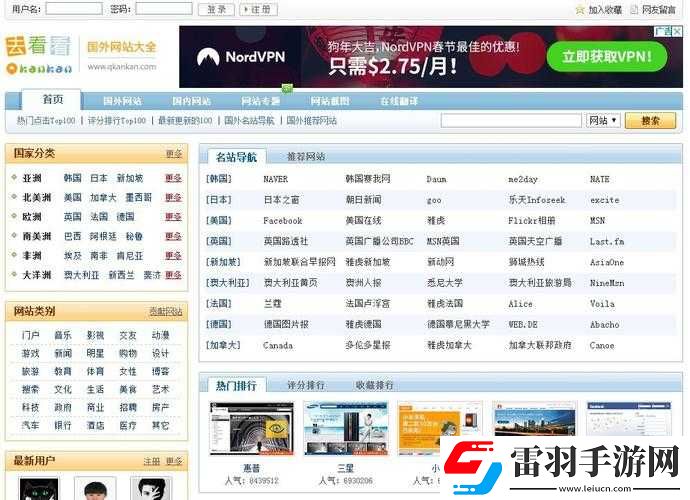Open the Last.fm link
This screenshot has width=690, height=500.
pos(607,241)
